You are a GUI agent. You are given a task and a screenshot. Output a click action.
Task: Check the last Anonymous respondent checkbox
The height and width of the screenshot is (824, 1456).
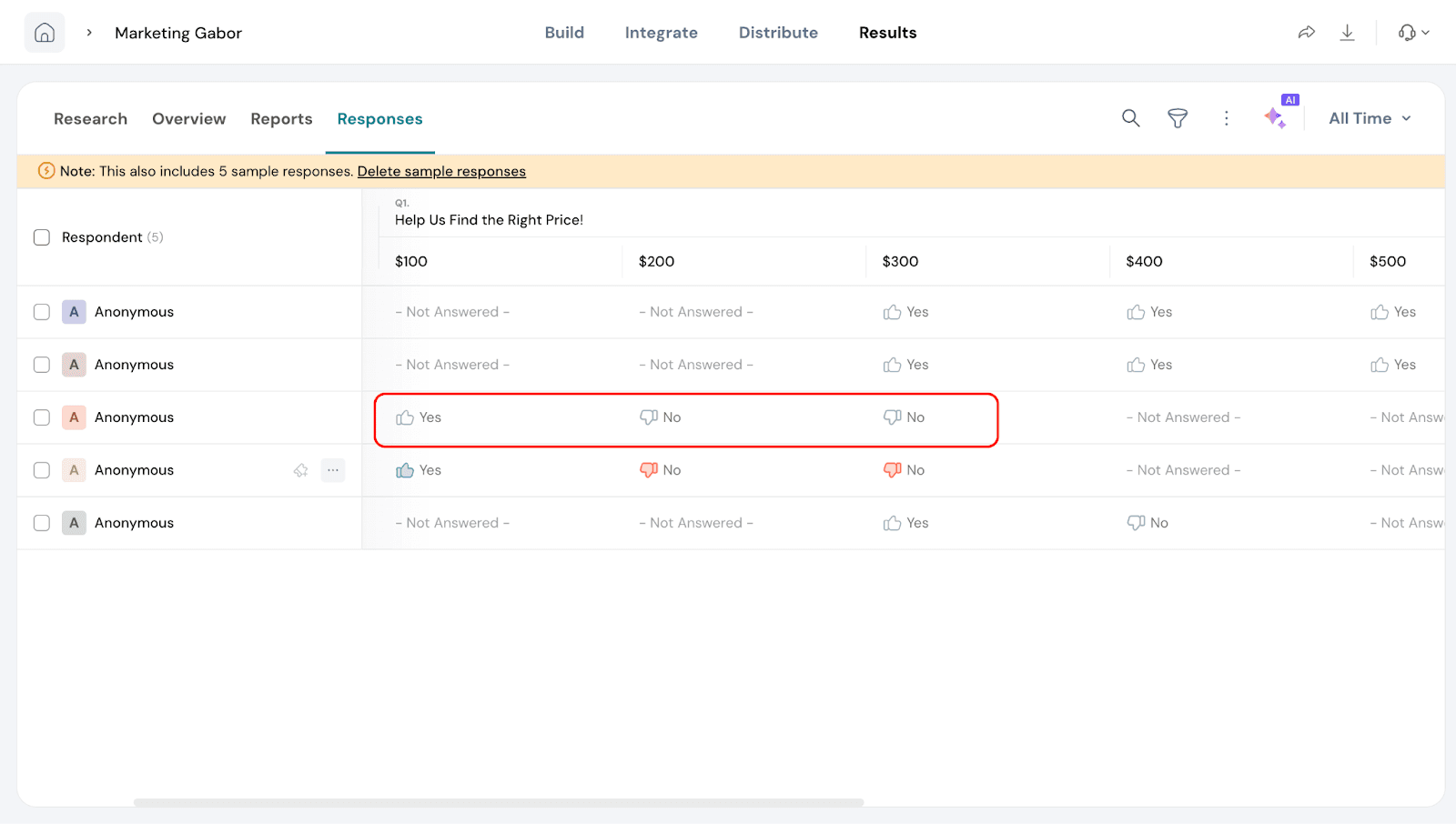point(42,523)
